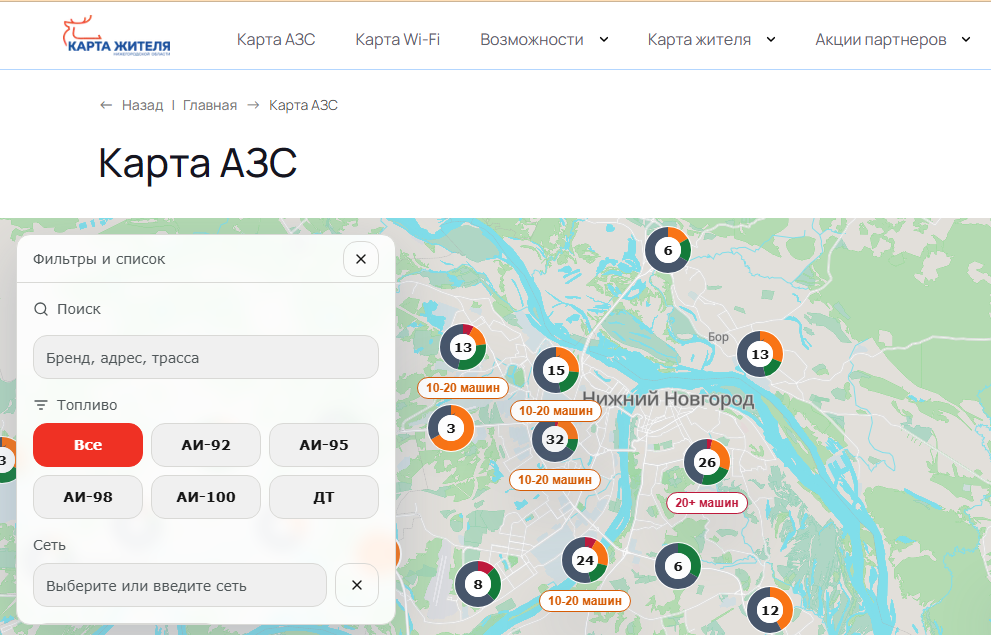The width and height of the screenshot is (991, 635).
Task: Expand the Возможности menu
Action: pos(544,39)
